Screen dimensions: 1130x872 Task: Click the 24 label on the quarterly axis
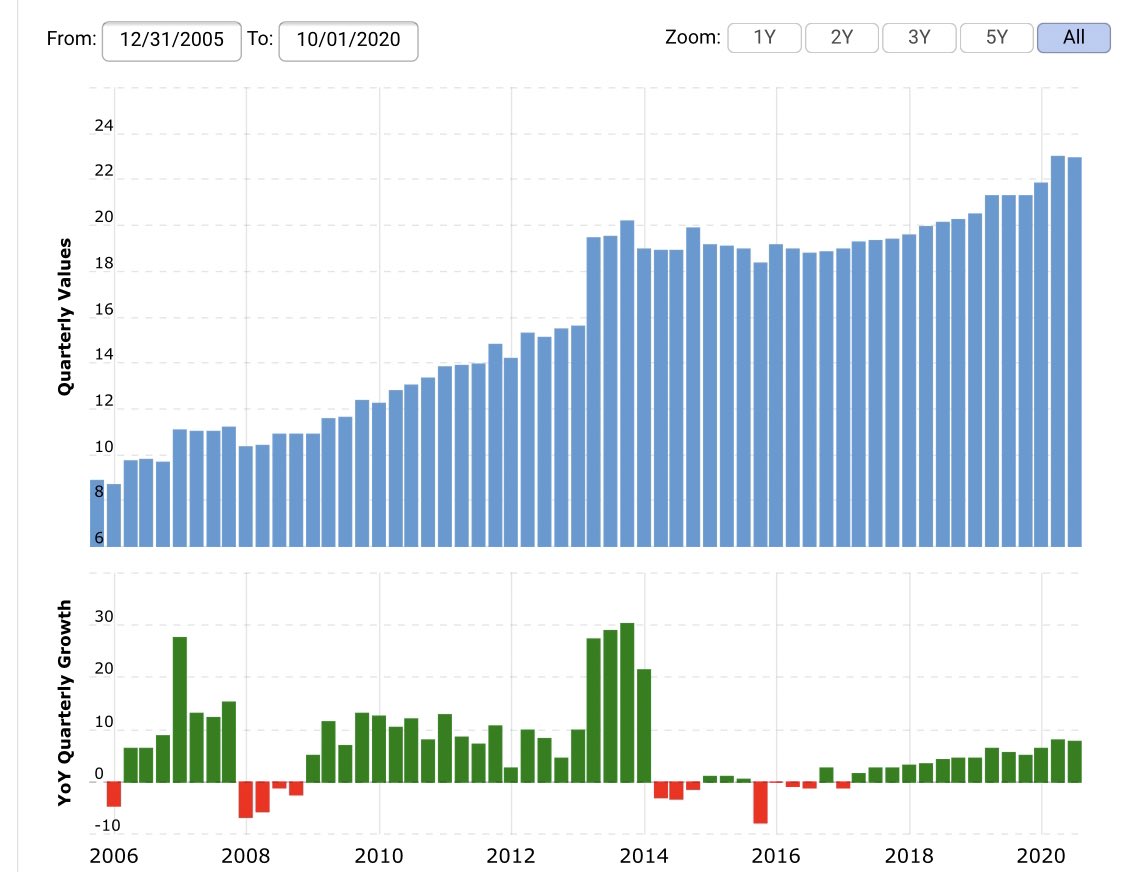[104, 125]
